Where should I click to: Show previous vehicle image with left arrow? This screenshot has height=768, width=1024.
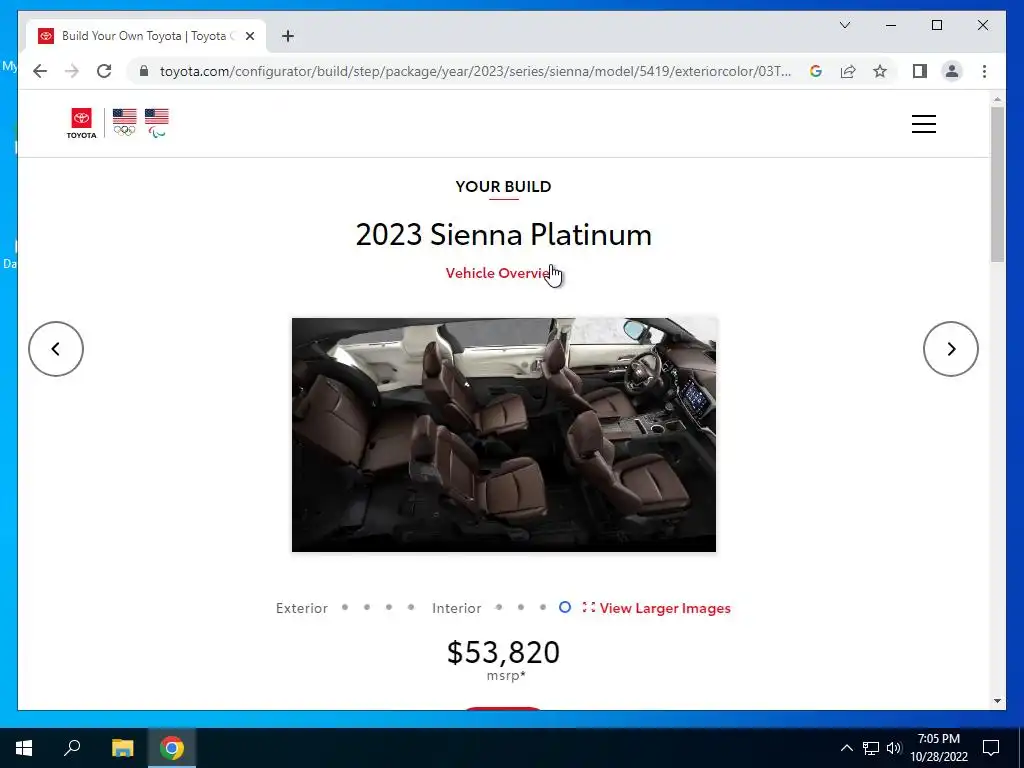(56, 349)
